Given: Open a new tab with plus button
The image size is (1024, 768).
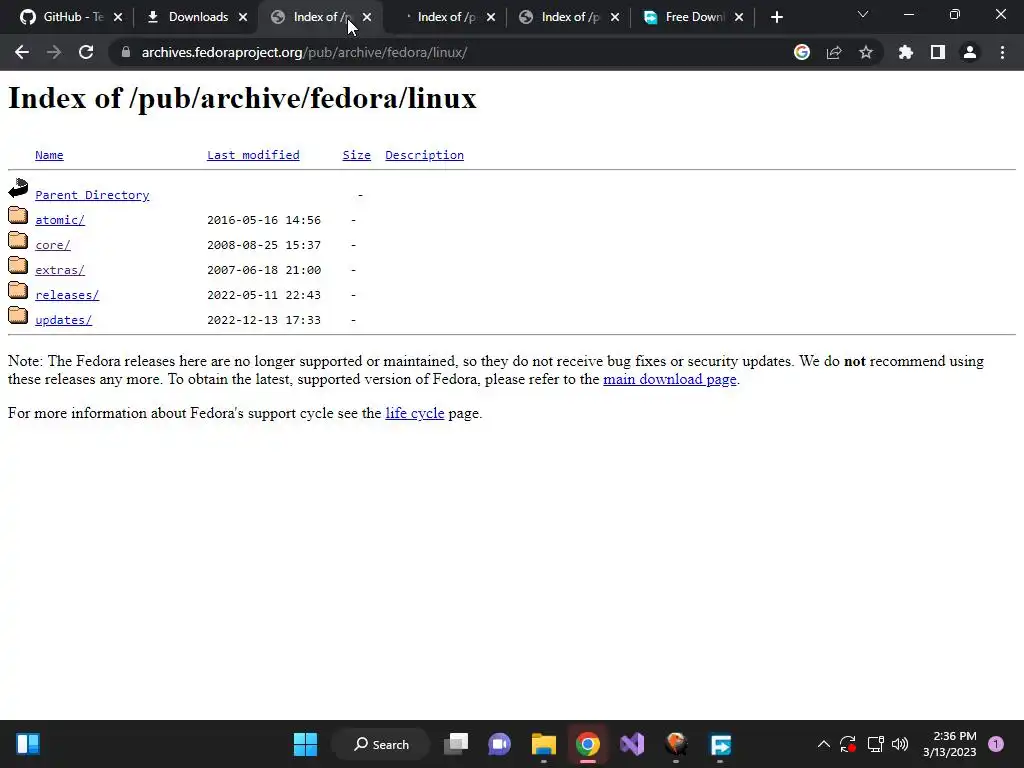Looking at the screenshot, I should pos(776,17).
